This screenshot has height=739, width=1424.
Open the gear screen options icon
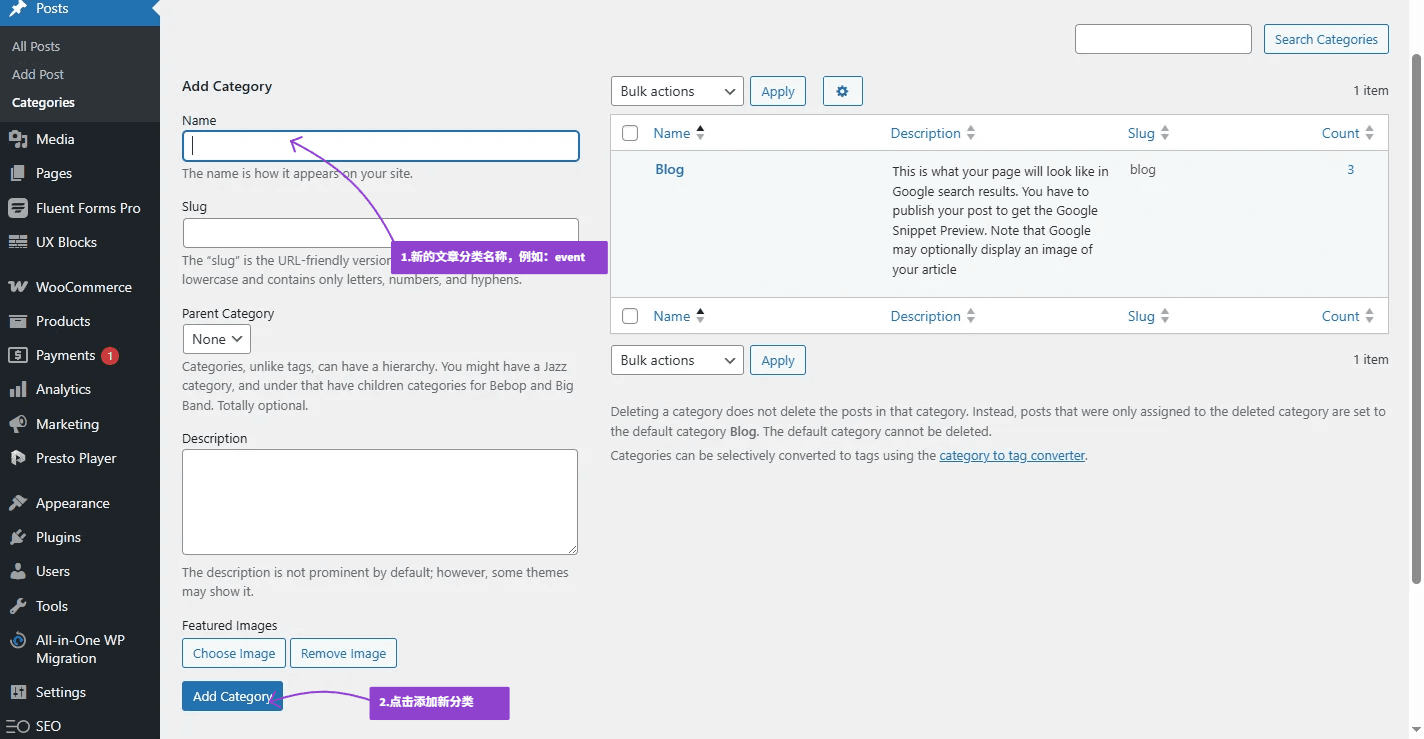point(842,91)
